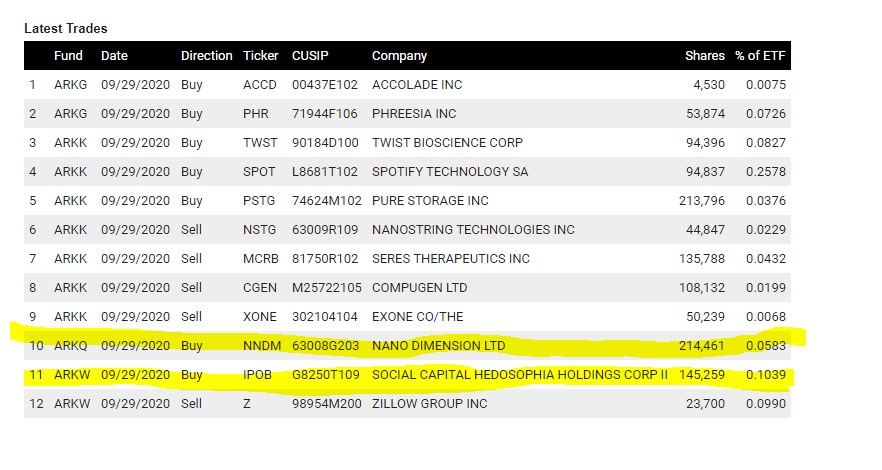Click ZILLOW GROUP INC company name
Image resolution: width=882 pixels, height=470 pixels.
click(x=430, y=404)
